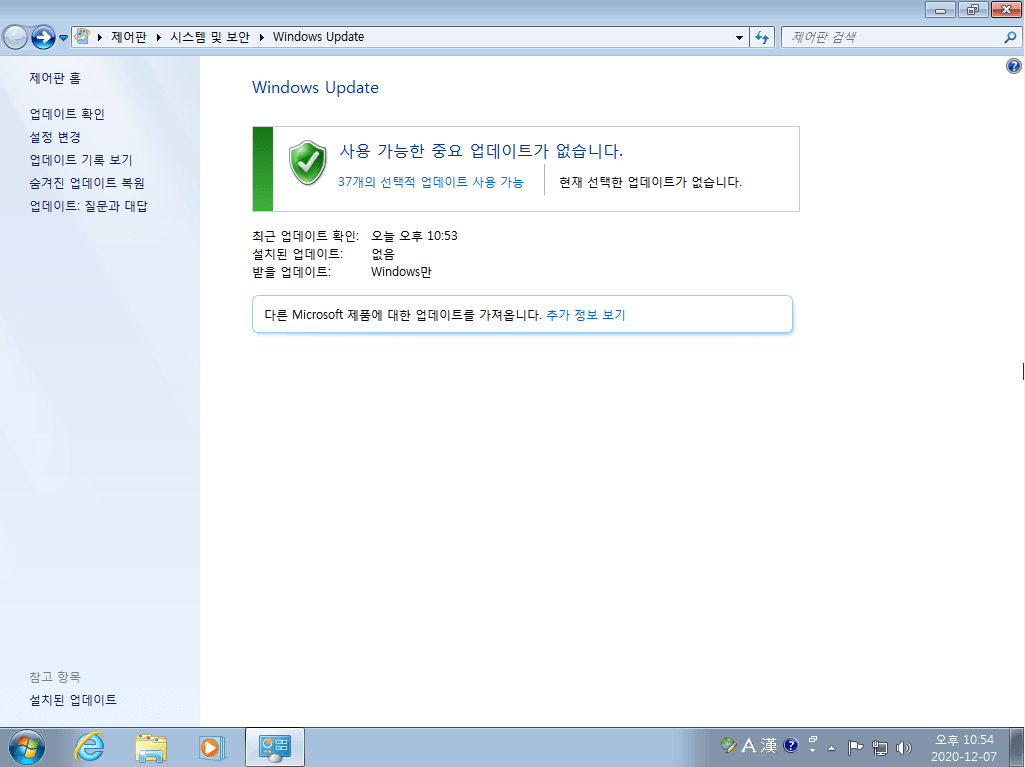The image size is (1025, 767).
Task: Select 업데이트 확인 in the sidebar
Action: pyautogui.click(x=67, y=114)
